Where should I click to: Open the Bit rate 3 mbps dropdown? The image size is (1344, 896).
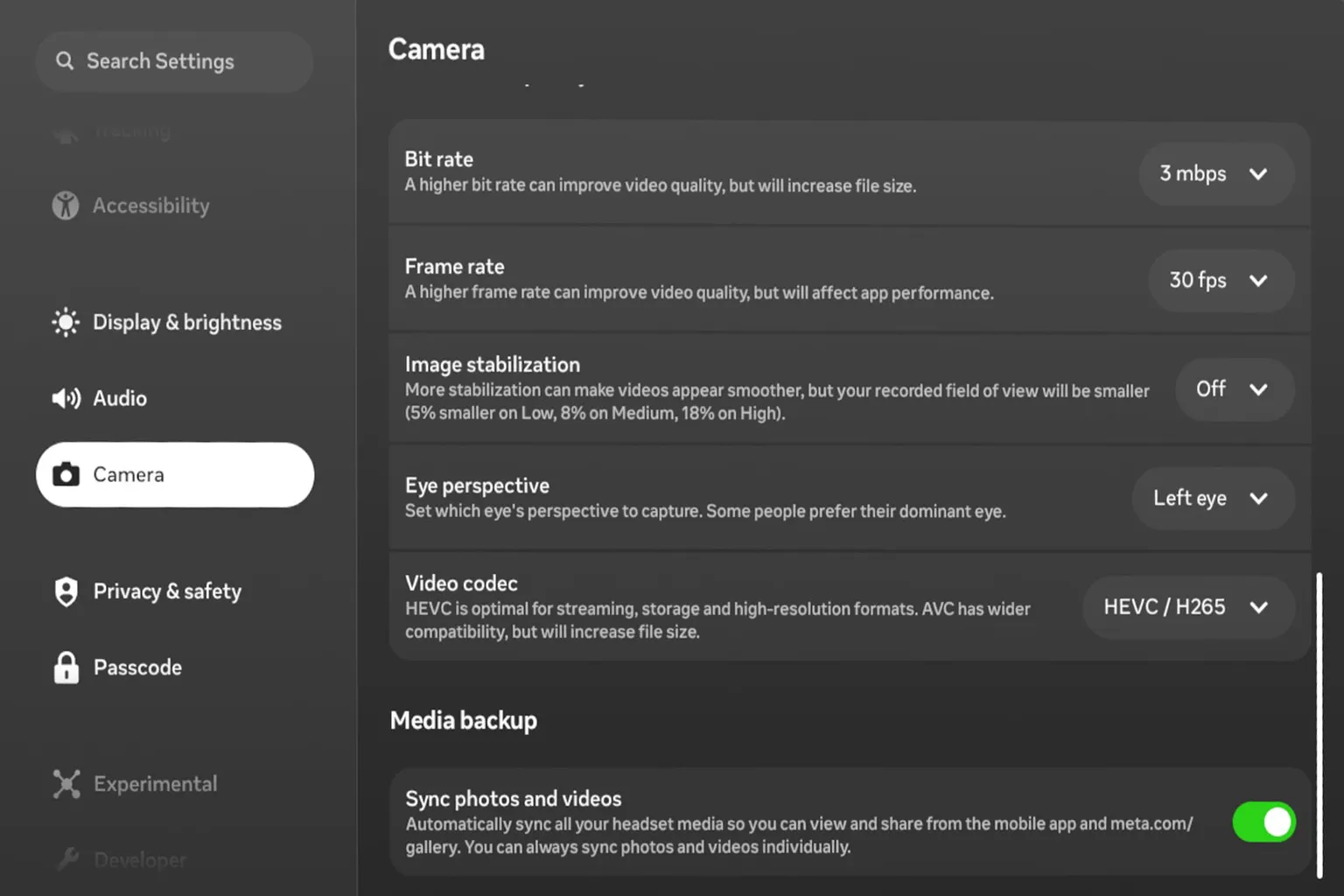(x=1216, y=173)
